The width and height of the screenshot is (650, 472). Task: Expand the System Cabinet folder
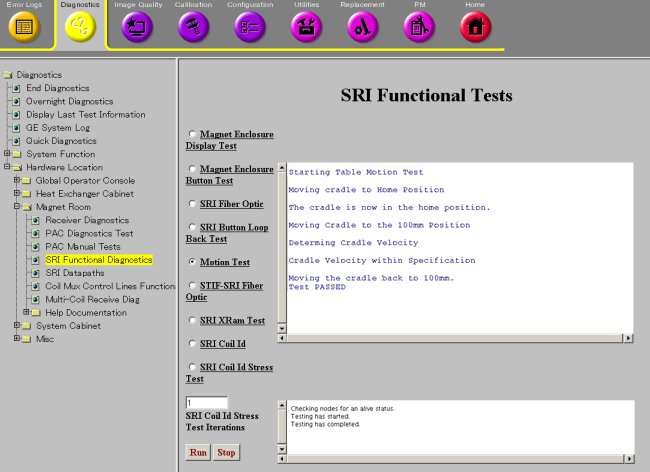pyautogui.click(x=17, y=325)
